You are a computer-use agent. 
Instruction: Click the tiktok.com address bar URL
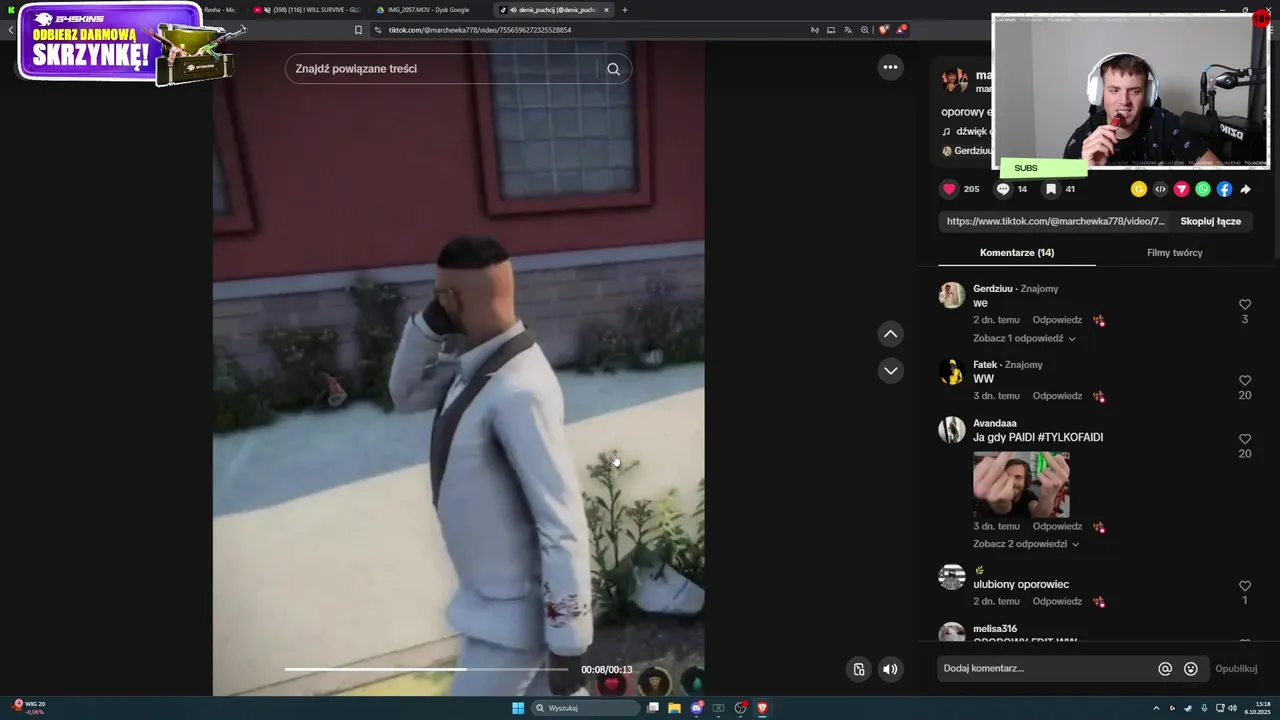(480, 30)
